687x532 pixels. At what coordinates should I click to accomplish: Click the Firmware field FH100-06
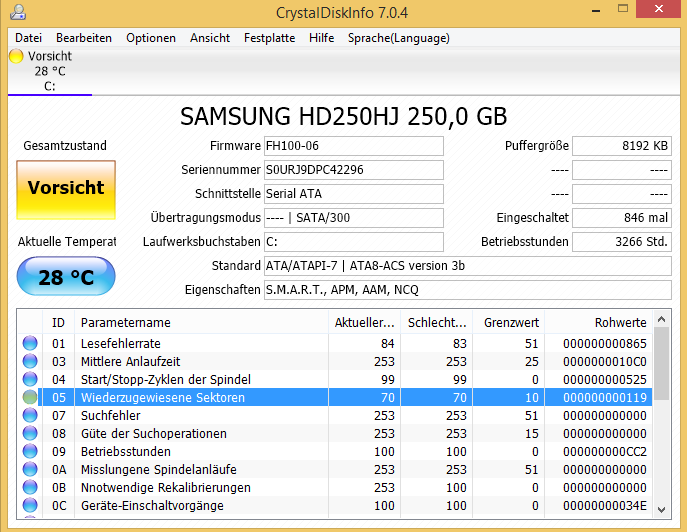click(x=354, y=146)
